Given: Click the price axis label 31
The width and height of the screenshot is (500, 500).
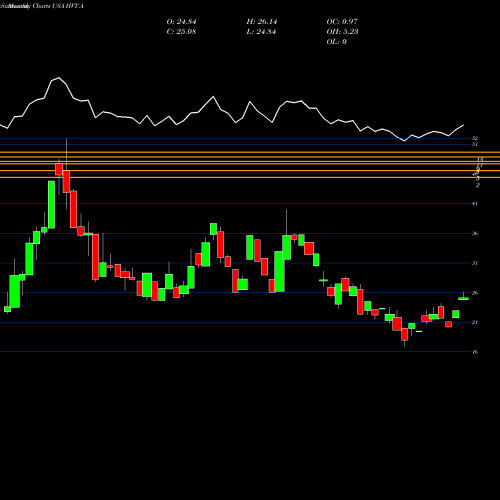Looking at the screenshot, I should click(x=475, y=263).
